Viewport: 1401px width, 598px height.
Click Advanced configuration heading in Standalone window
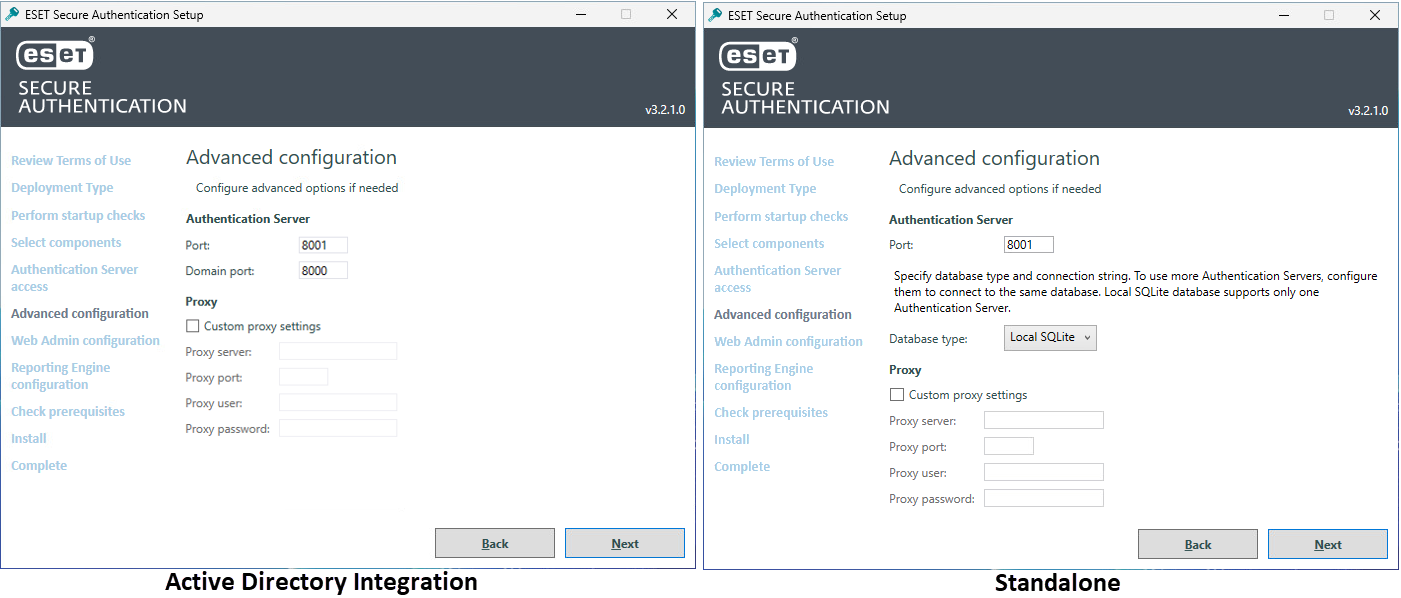pos(994,158)
